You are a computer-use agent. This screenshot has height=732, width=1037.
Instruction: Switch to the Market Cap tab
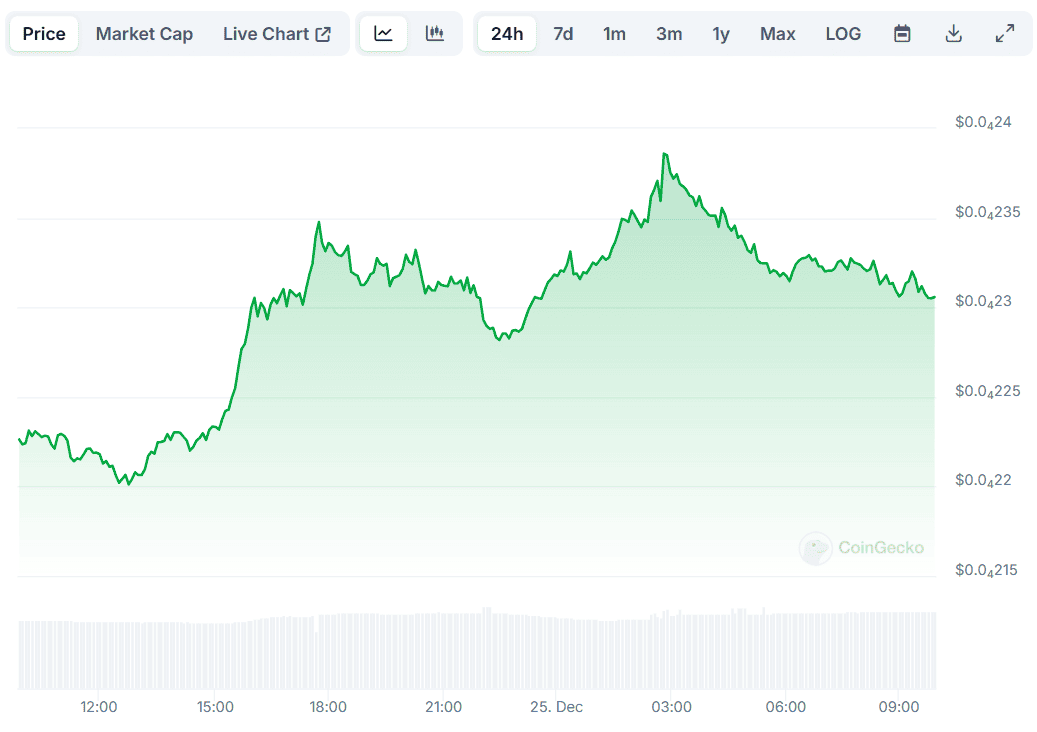(144, 34)
